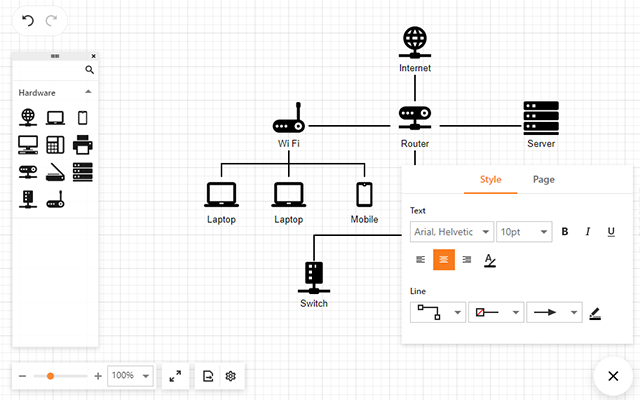Align text to the left
The height and width of the screenshot is (400, 640).
click(x=420, y=260)
